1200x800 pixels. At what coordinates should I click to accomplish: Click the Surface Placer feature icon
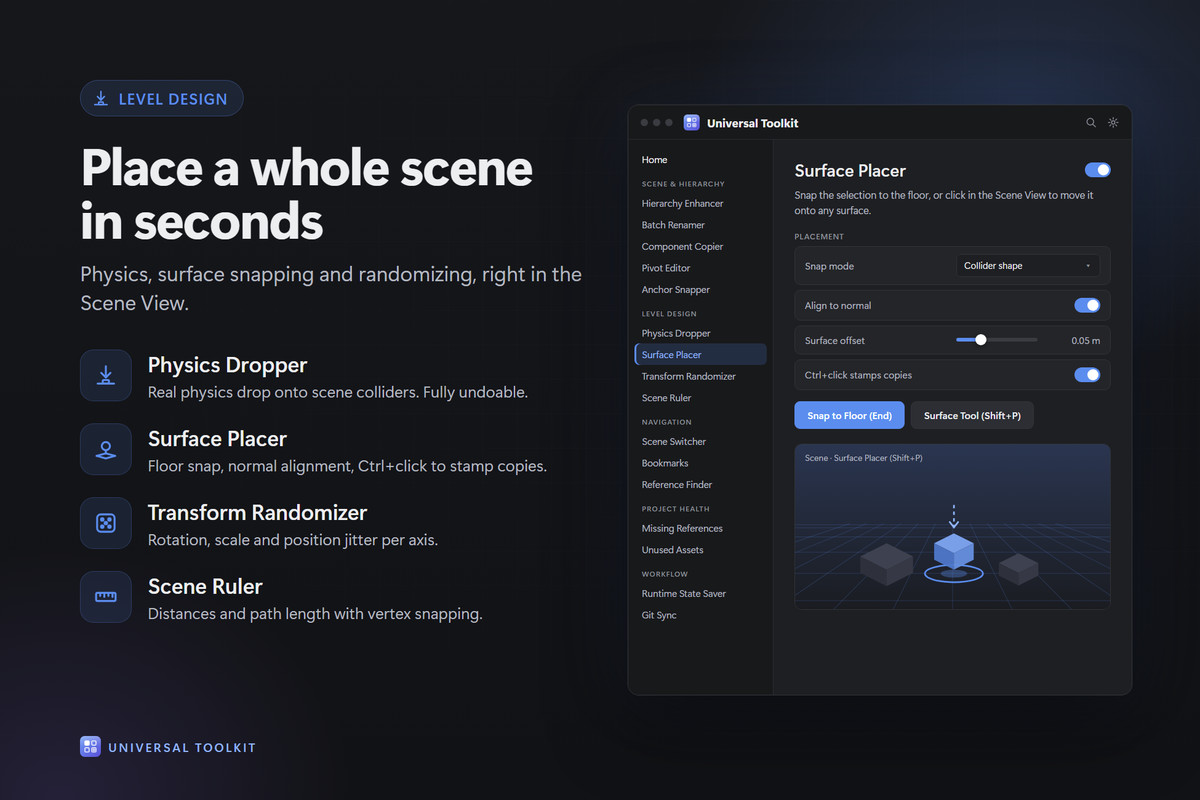coord(106,449)
